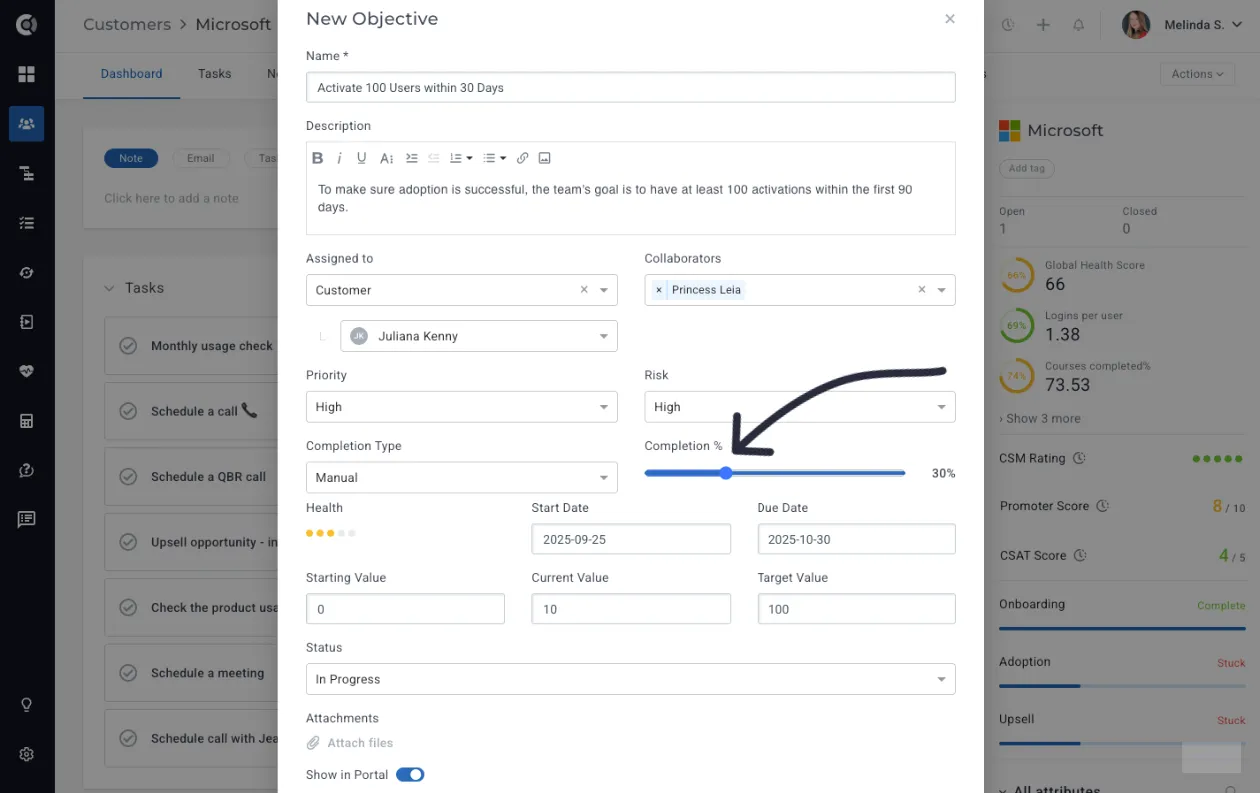
Task: Toggle the Show in Portal switch
Action: (410, 775)
